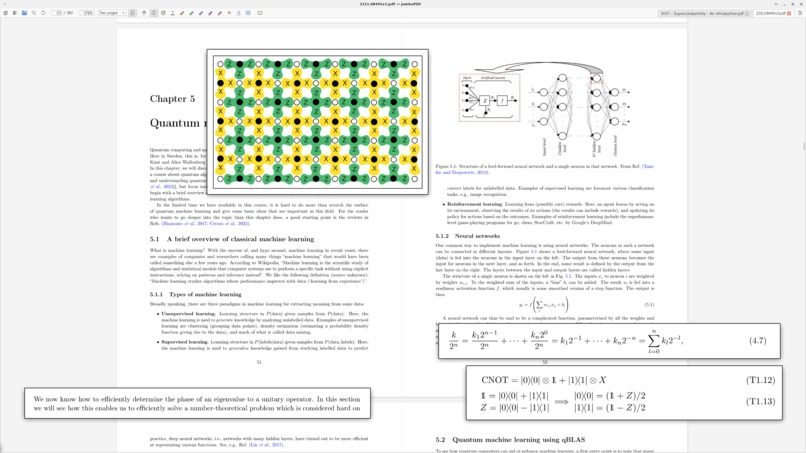
Task: Click the total pages '/ 180' label
Action: pos(69,13)
